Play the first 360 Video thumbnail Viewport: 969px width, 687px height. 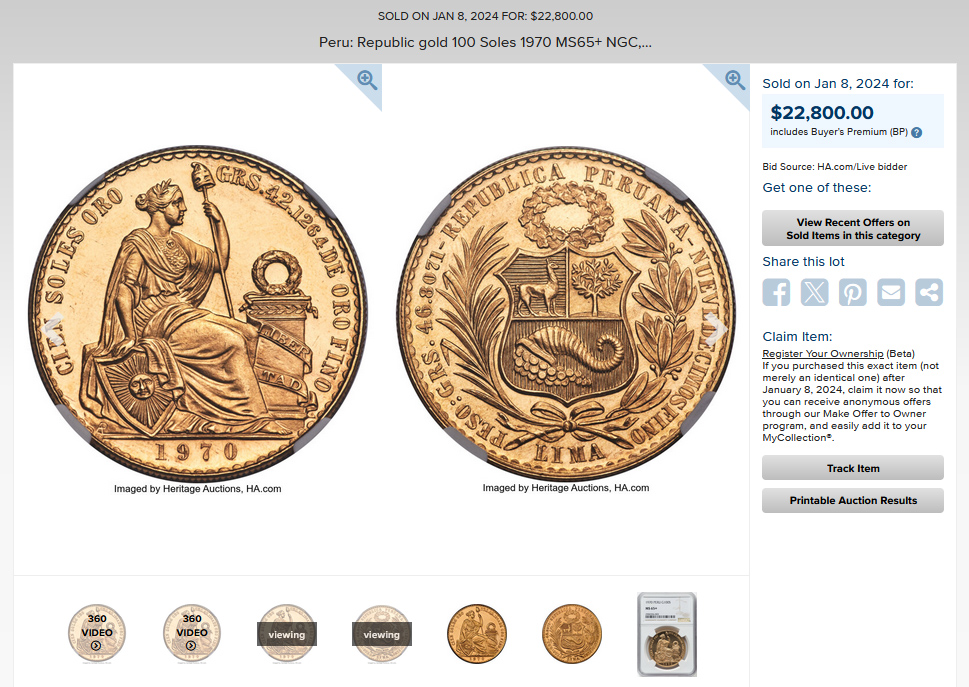click(97, 634)
